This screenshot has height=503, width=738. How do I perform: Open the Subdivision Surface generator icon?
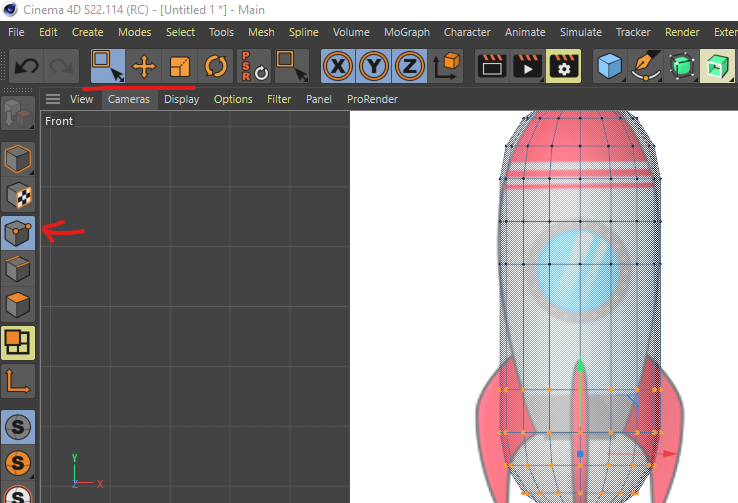point(682,66)
